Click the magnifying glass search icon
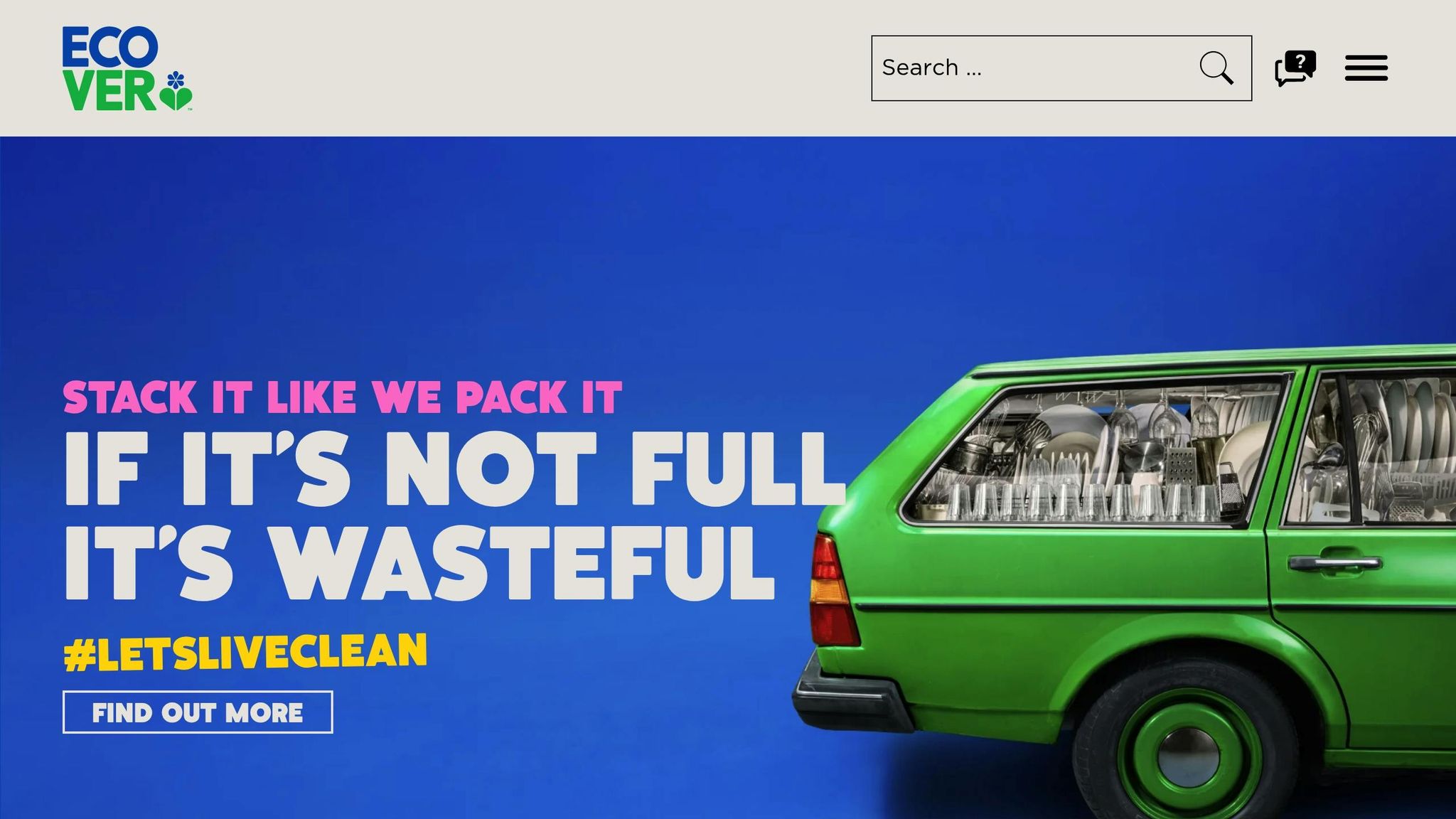Screen dimensions: 1456x819 pos(1216,68)
